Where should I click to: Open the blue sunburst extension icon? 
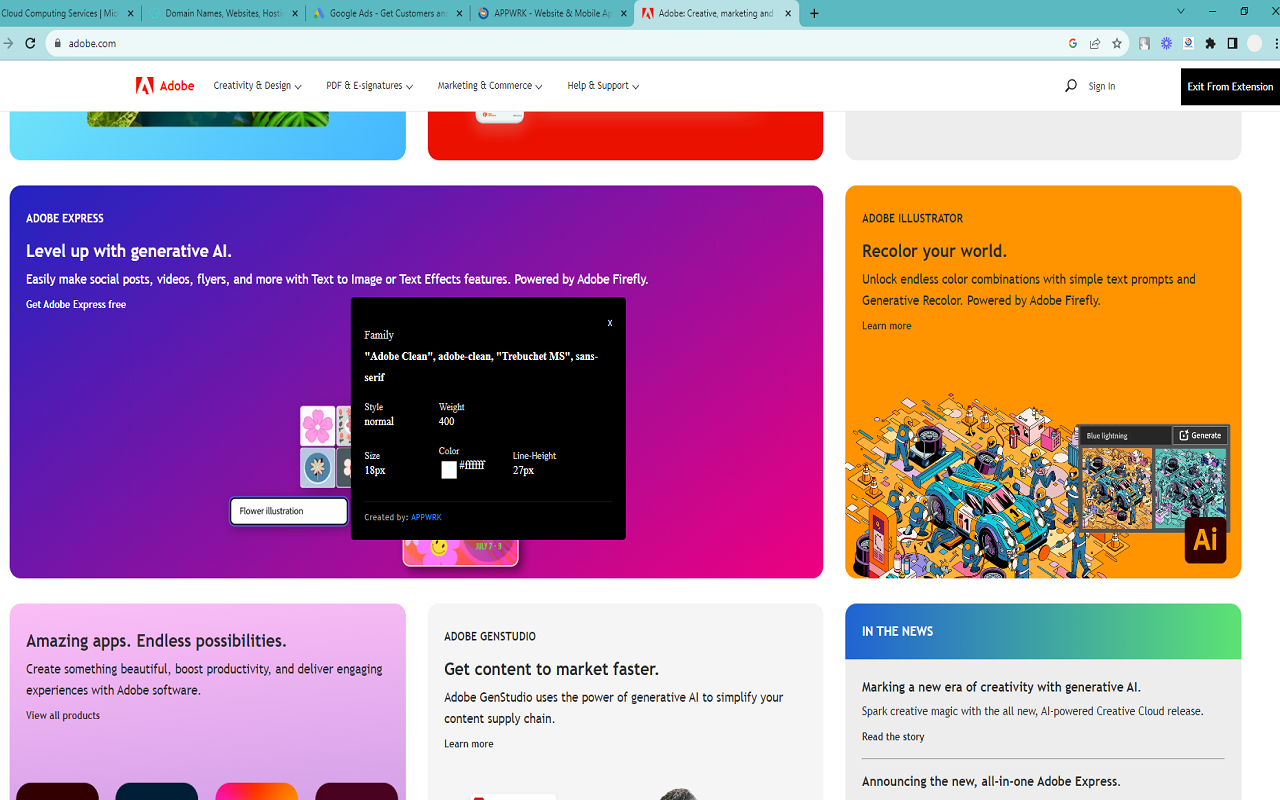pyautogui.click(x=1166, y=43)
